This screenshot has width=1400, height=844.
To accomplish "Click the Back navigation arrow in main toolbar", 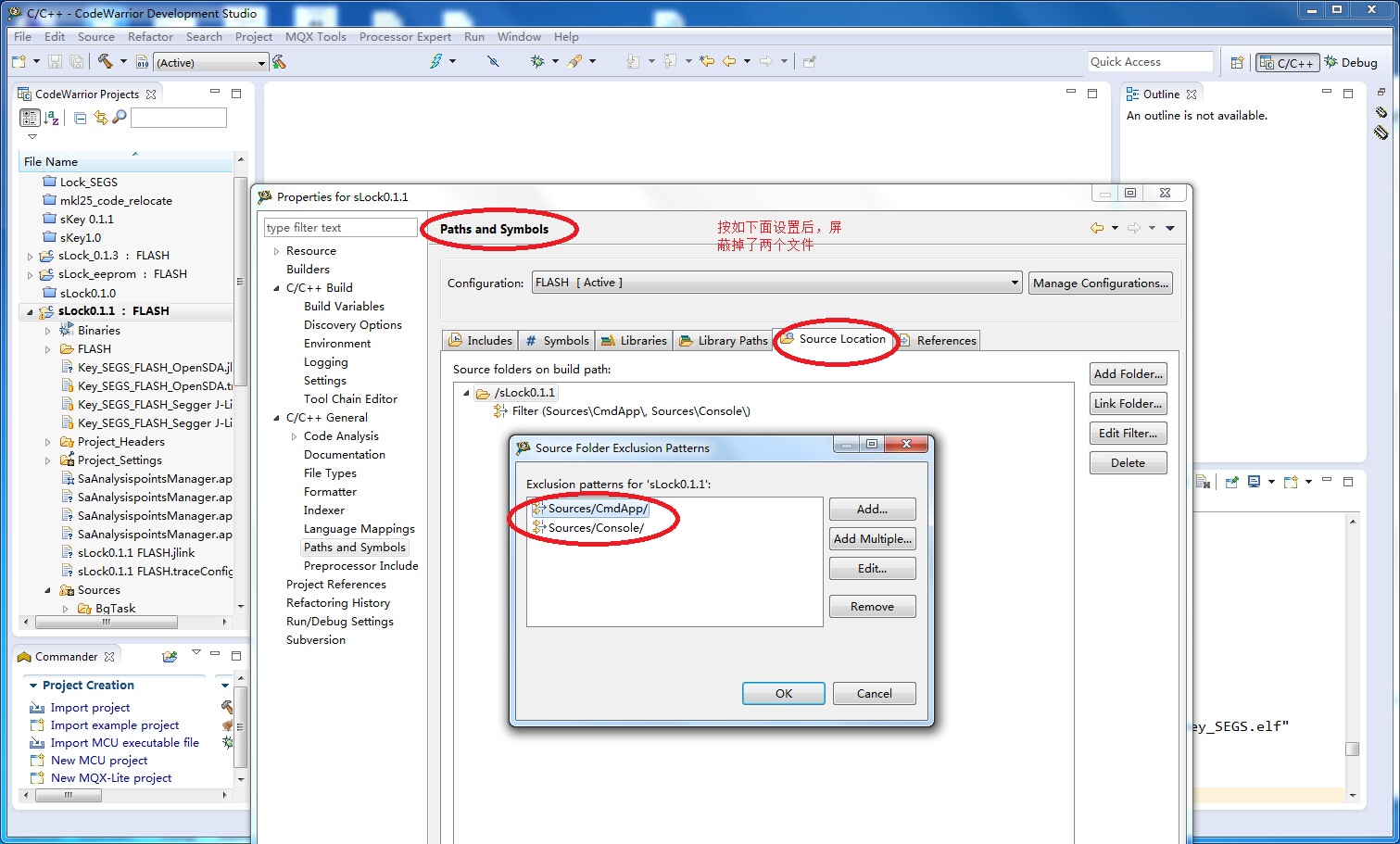I will pyautogui.click(x=729, y=61).
